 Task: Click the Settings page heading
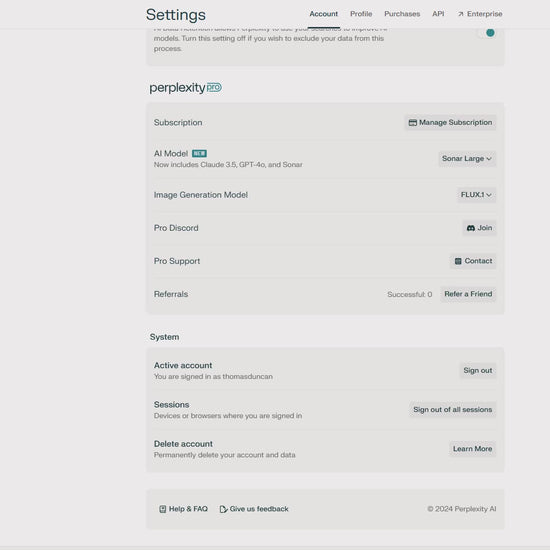coord(176,15)
